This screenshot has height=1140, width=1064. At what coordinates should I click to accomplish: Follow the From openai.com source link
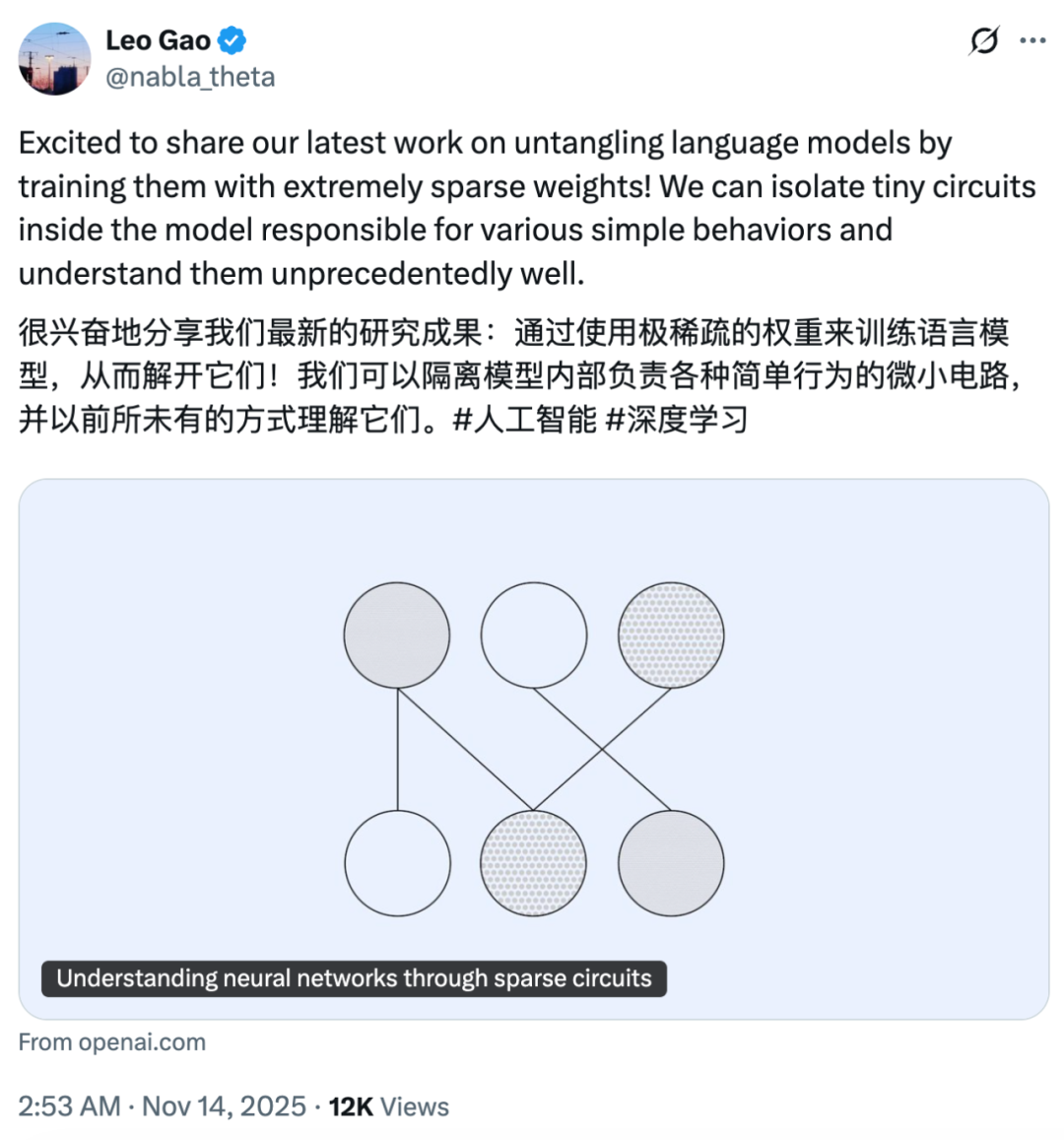pos(111,1041)
